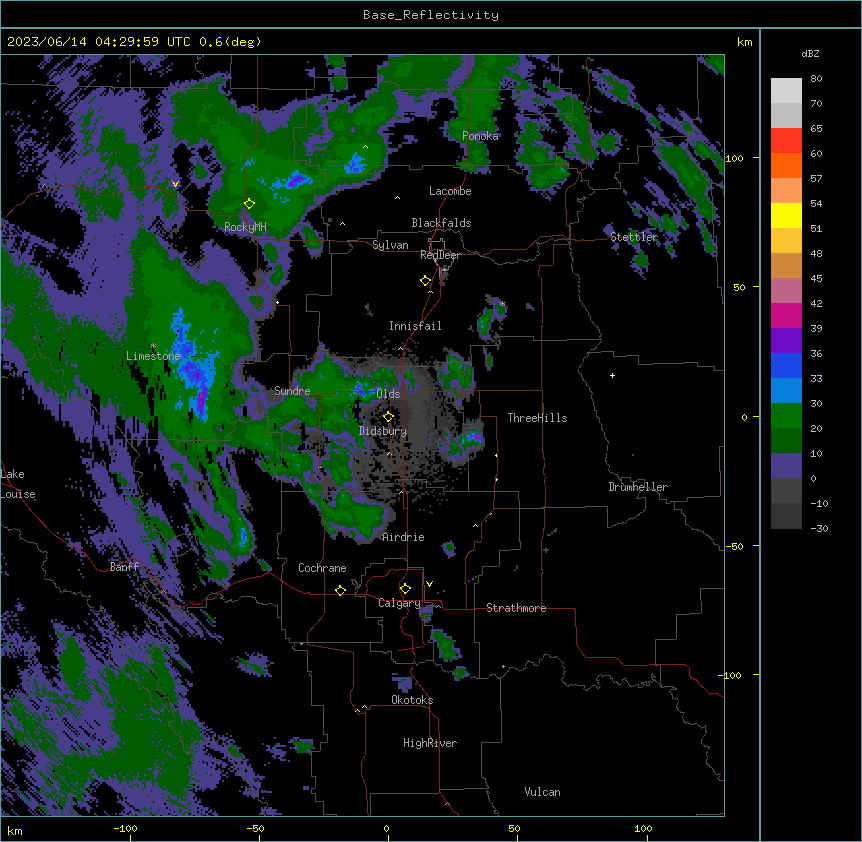Click the yellow marker above Calgary label
862x842 pixels.
(x=405, y=589)
